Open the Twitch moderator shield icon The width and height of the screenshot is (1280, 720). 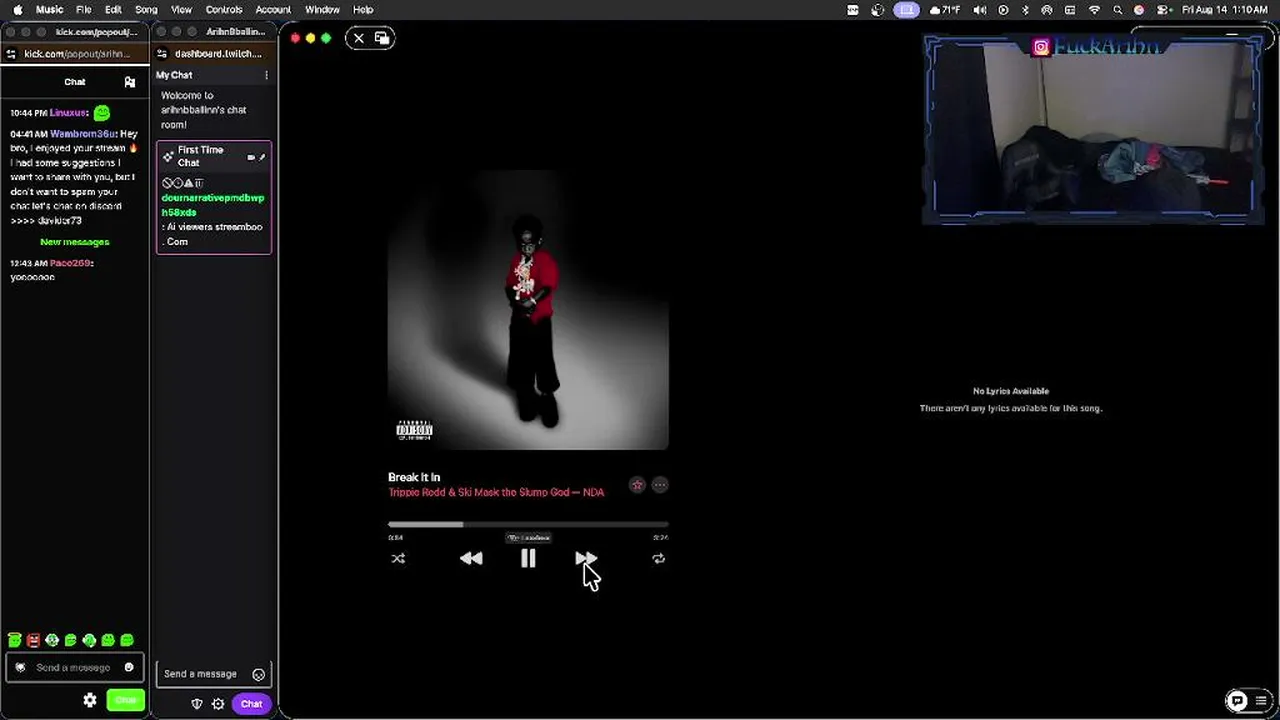pos(197,704)
